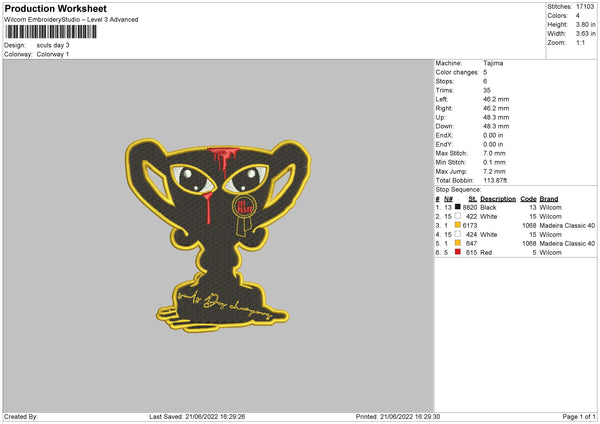
Task: Click the 'Stop Sequence:' heading
Action: [x=458, y=189]
